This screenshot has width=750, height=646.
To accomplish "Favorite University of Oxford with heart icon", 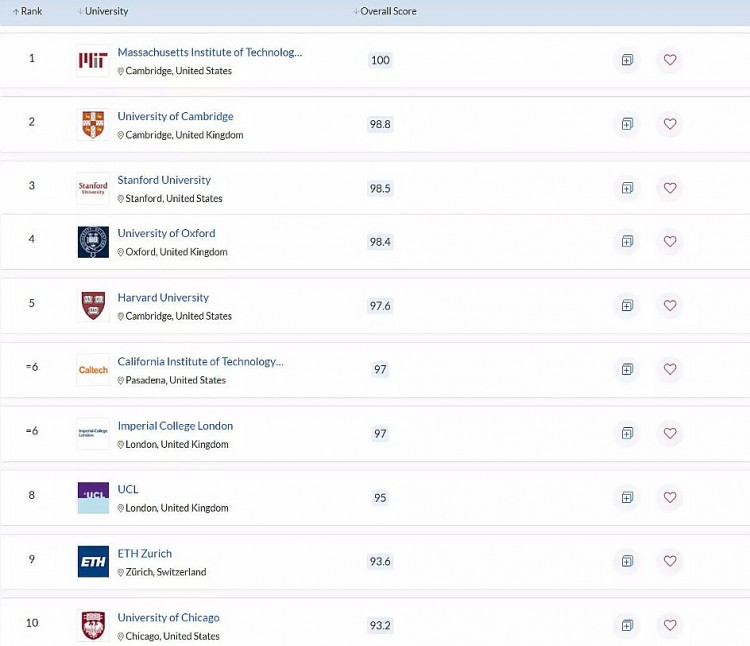I will point(670,241).
